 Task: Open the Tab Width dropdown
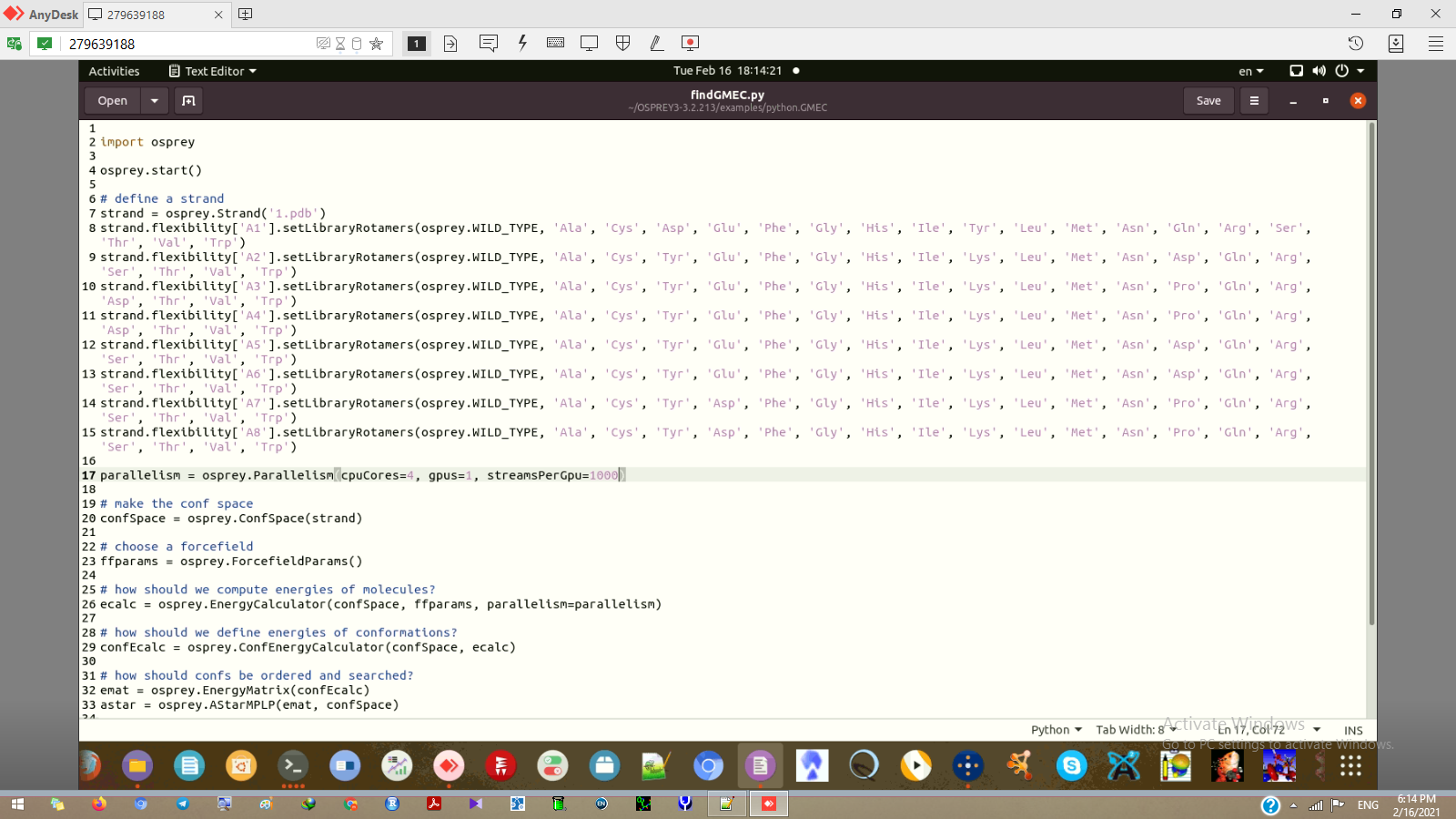pyautogui.click(x=1137, y=730)
